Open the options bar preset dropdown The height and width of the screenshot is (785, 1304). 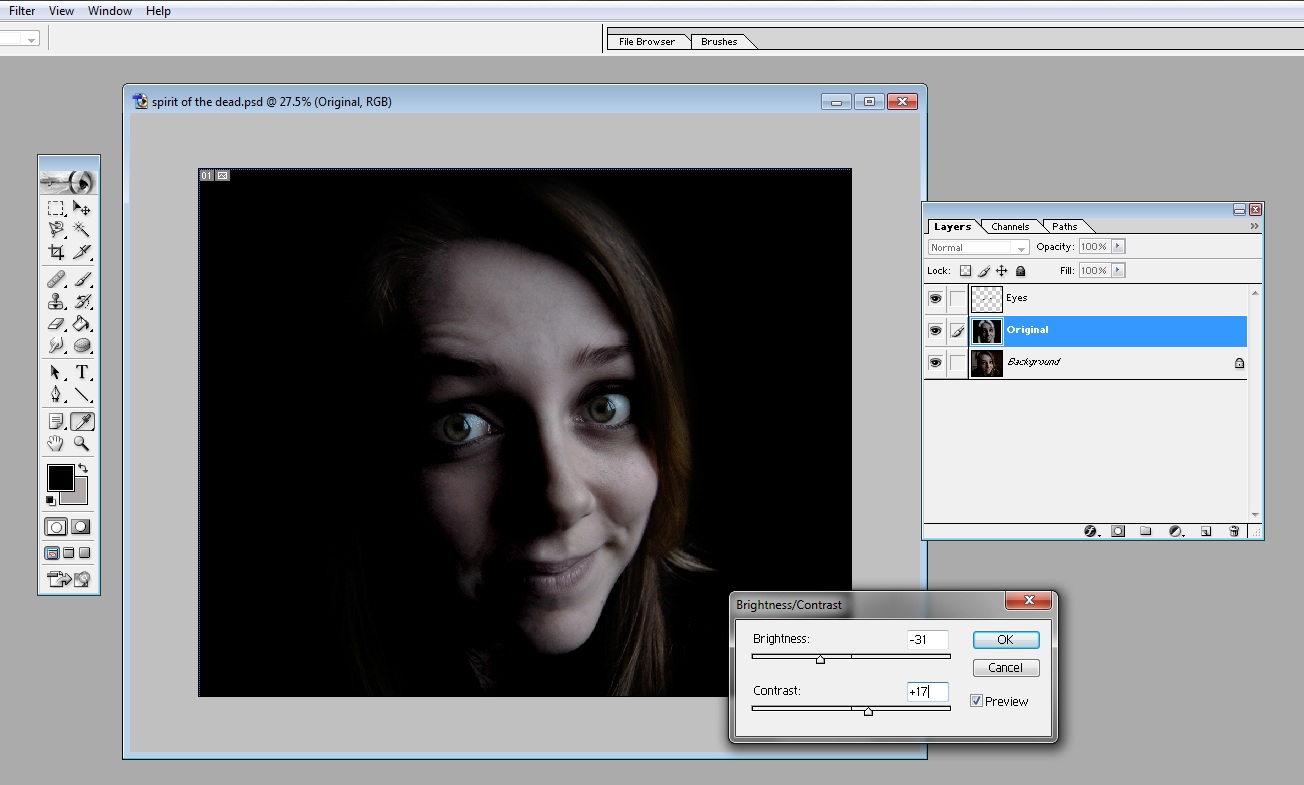[32, 40]
